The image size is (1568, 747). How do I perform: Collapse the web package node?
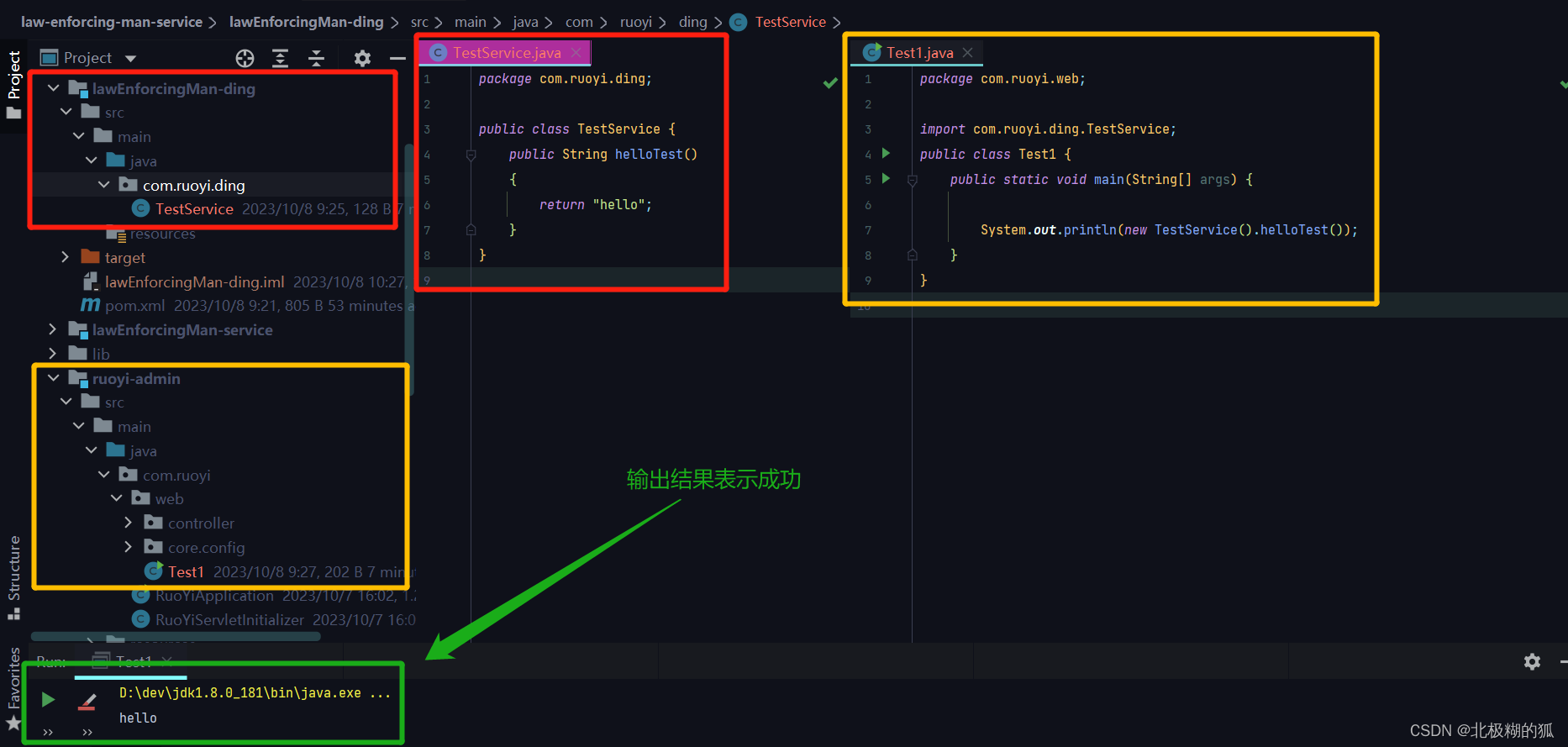(x=117, y=497)
